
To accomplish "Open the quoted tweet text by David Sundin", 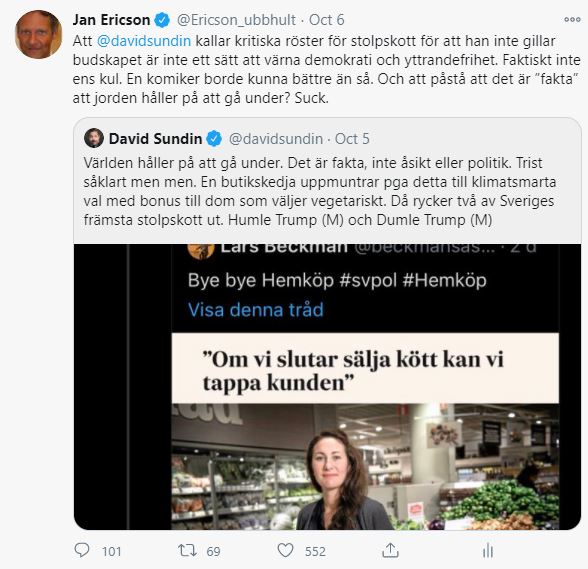I will click(x=320, y=191).
